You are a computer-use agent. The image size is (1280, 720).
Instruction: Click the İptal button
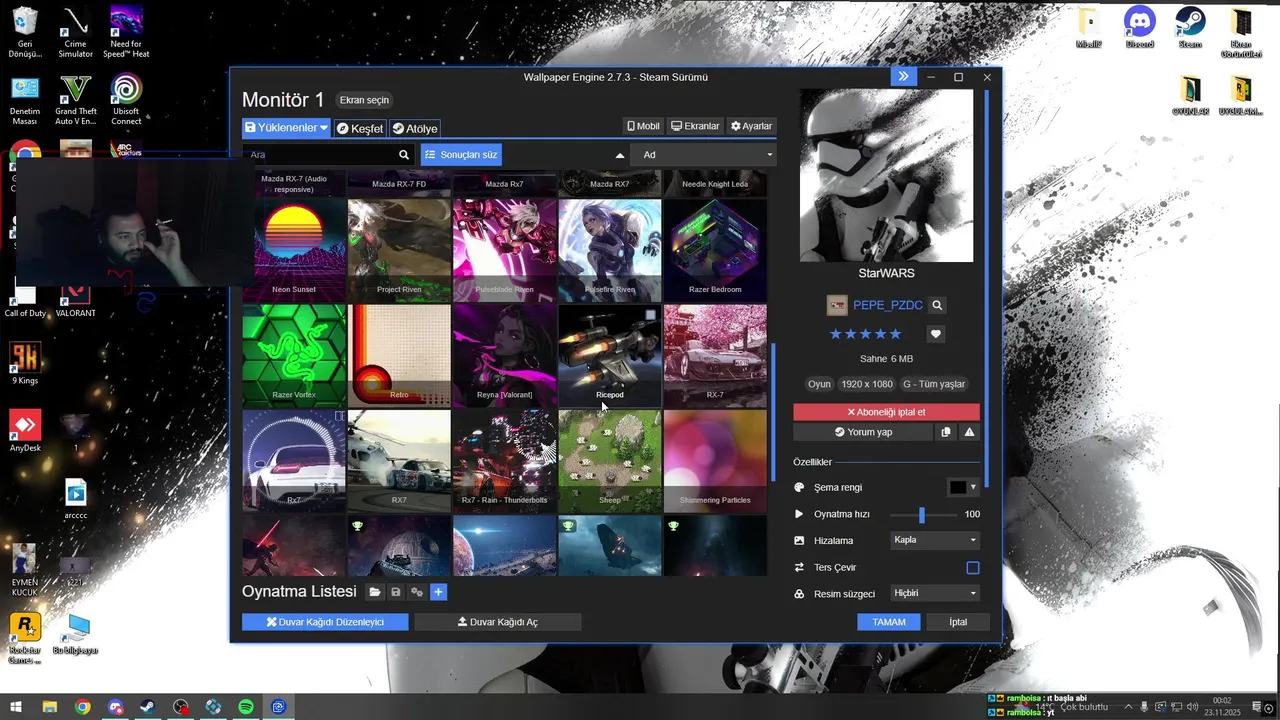[958, 622]
